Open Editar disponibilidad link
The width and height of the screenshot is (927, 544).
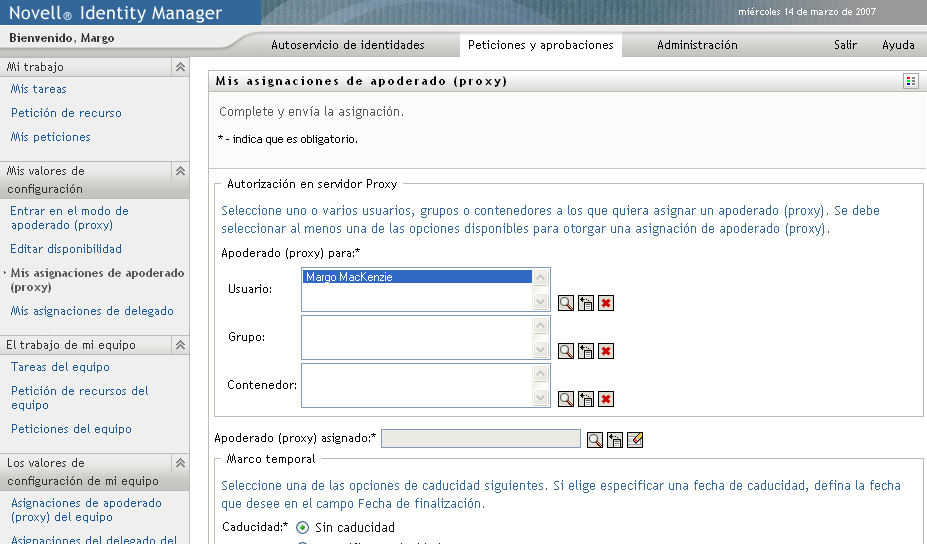(66, 249)
